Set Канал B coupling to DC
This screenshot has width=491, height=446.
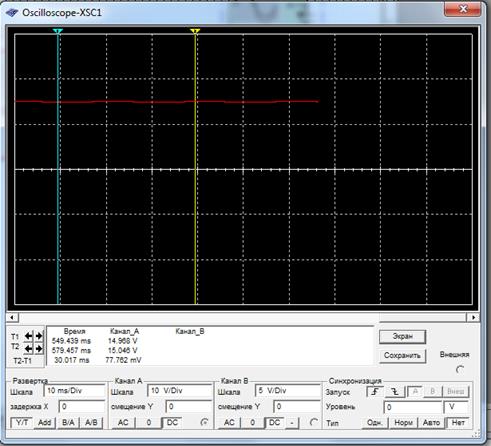(274, 423)
